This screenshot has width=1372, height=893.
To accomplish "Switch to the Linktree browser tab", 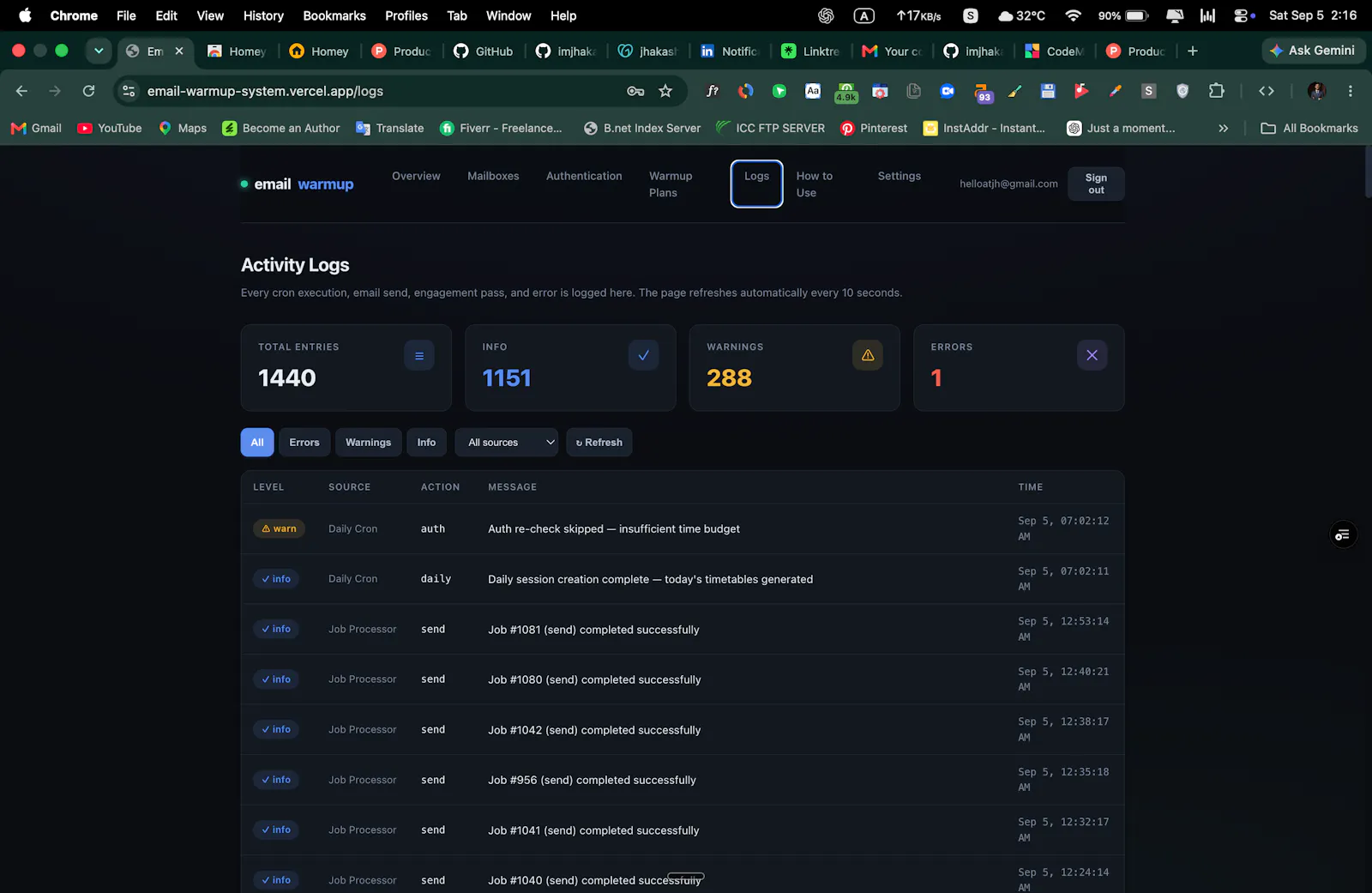I will pos(810,51).
